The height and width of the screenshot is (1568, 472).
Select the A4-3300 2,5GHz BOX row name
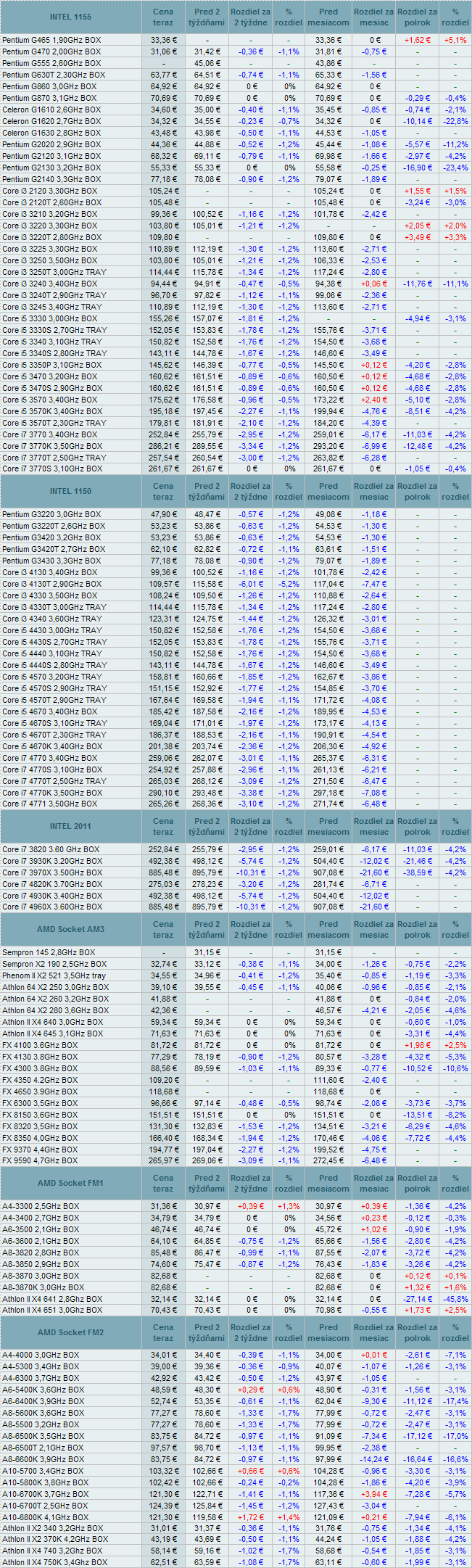(x=41, y=1206)
